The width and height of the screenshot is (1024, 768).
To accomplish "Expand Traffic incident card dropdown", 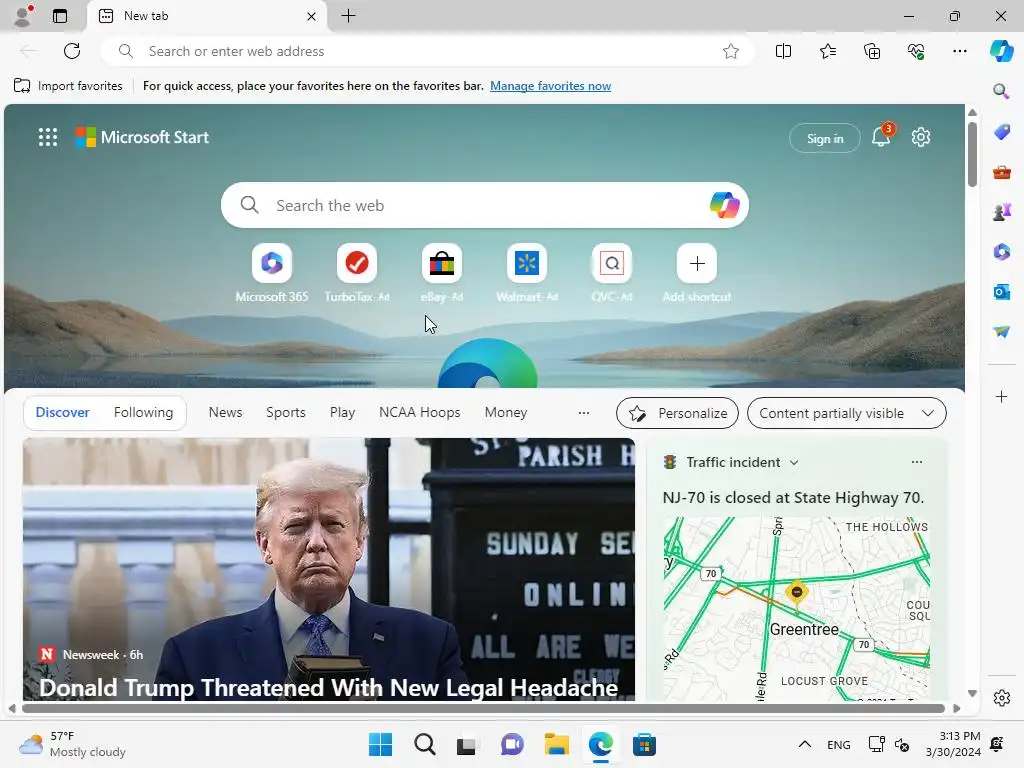I will pyautogui.click(x=794, y=462).
